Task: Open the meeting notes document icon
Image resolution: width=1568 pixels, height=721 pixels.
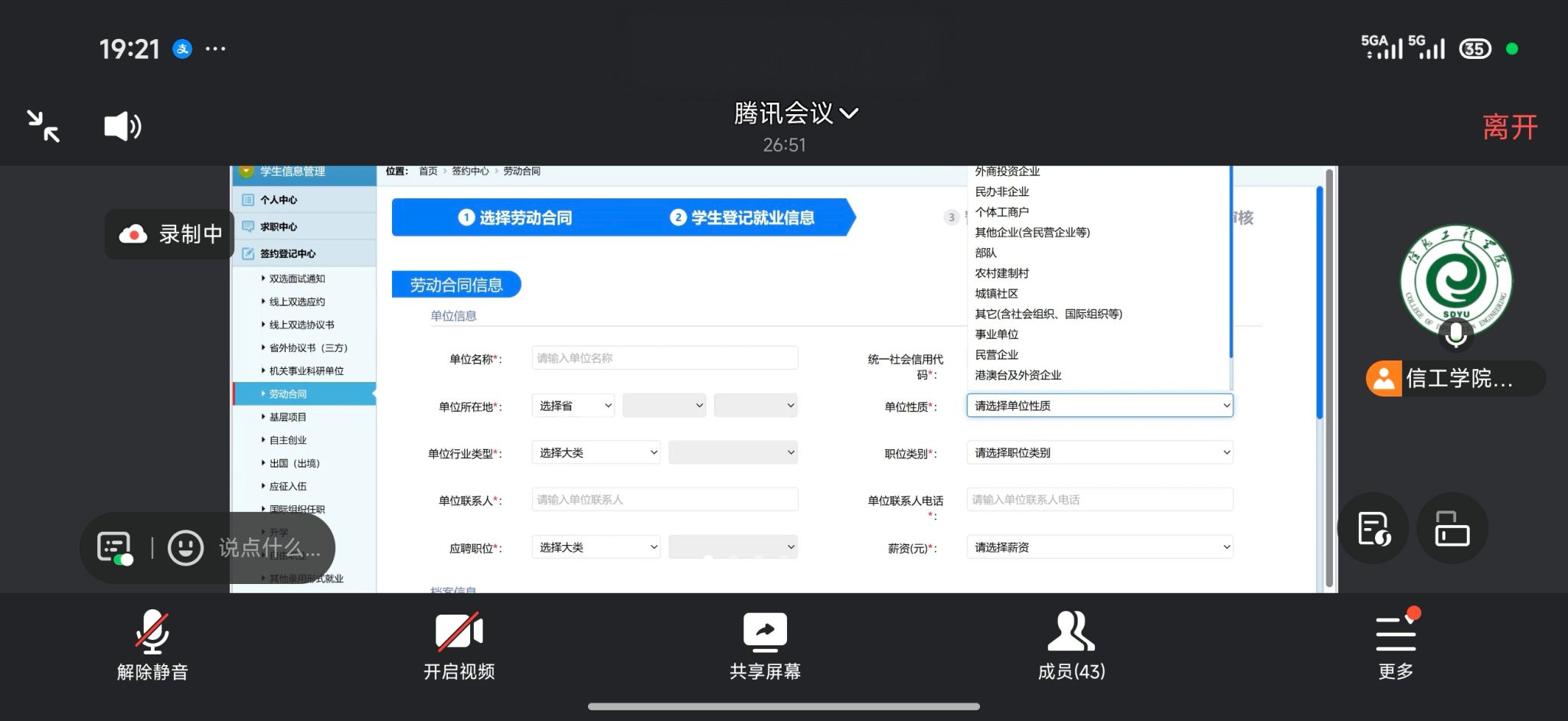Action: click(x=1374, y=529)
